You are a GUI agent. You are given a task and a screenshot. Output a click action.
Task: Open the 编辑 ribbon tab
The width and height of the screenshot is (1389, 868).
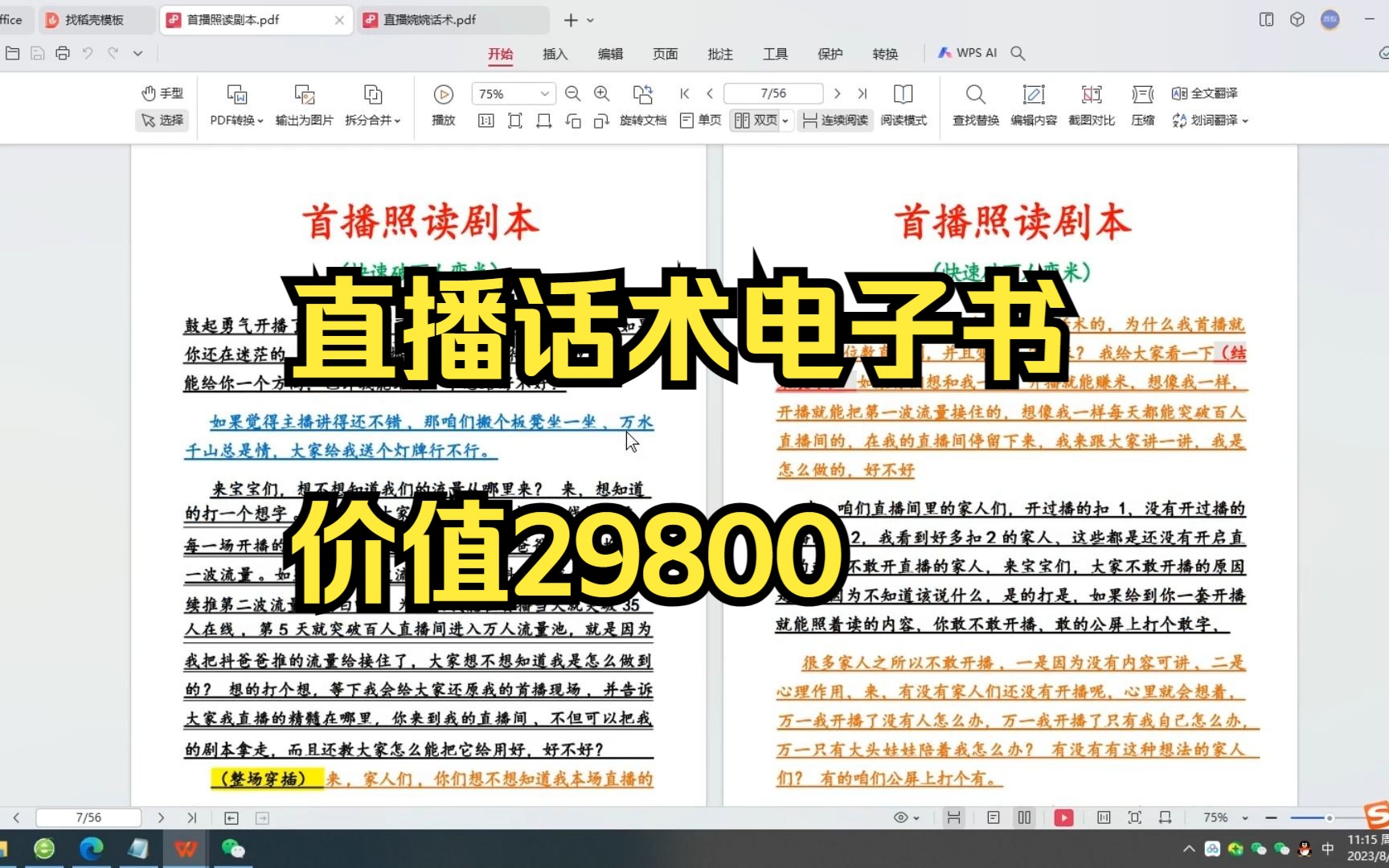click(x=610, y=54)
